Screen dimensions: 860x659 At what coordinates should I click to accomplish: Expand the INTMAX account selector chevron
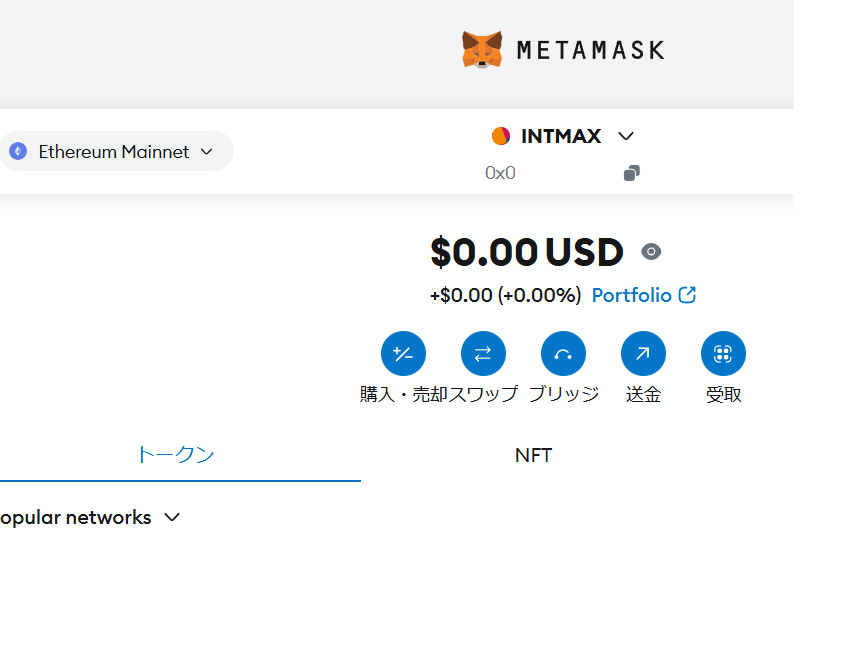pyautogui.click(x=626, y=136)
